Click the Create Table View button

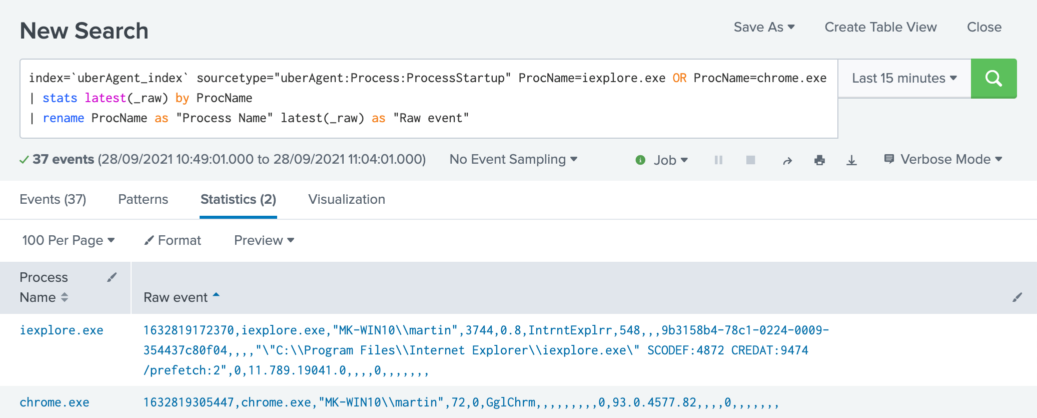click(x=880, y=27)
